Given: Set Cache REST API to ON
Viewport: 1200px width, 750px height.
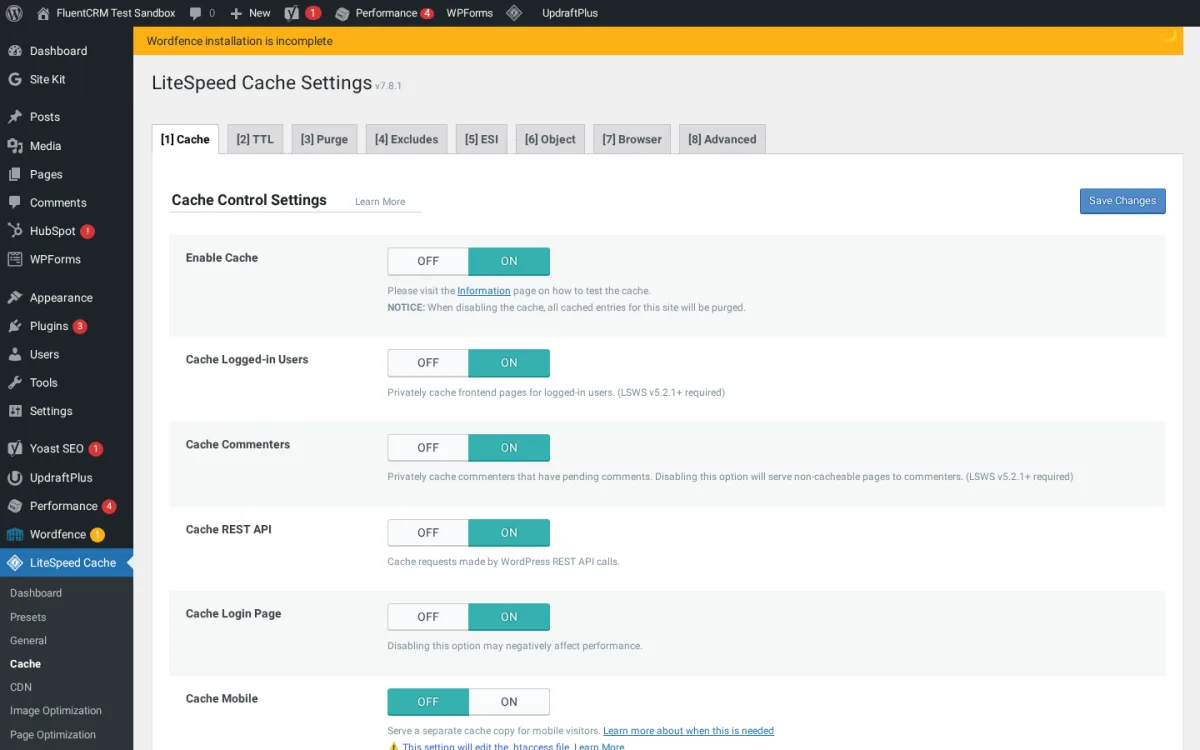Looking at the screenshot, I should click(509, 533).
